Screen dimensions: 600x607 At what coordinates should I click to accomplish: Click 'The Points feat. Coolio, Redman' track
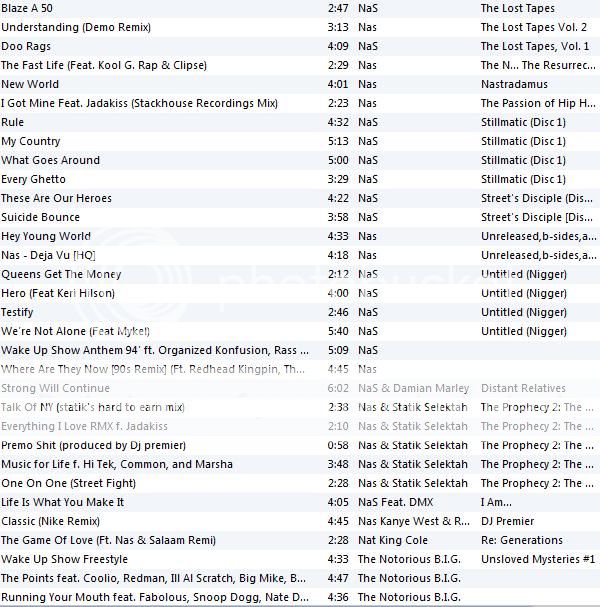click(x=153, y=577)
